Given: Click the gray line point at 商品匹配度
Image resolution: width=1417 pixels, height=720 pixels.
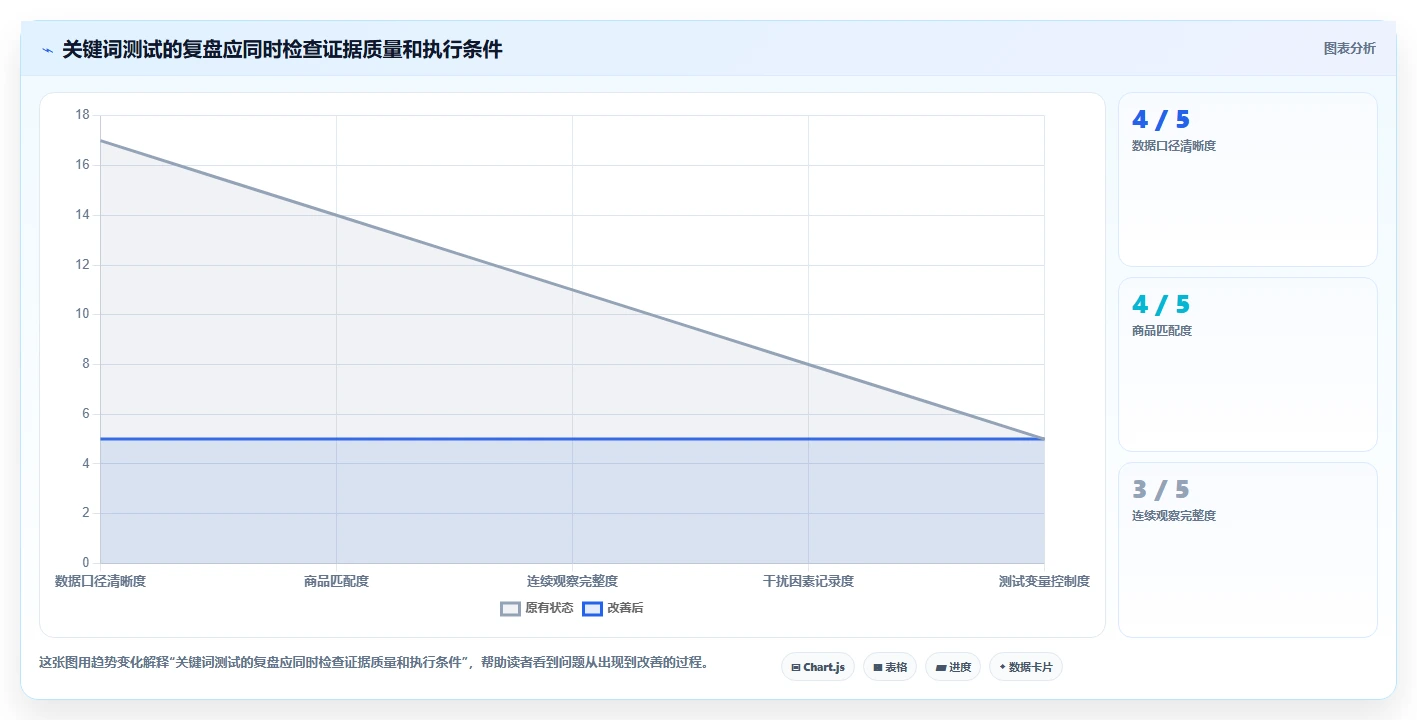Looking at the screenshot, I should [336, 215].
